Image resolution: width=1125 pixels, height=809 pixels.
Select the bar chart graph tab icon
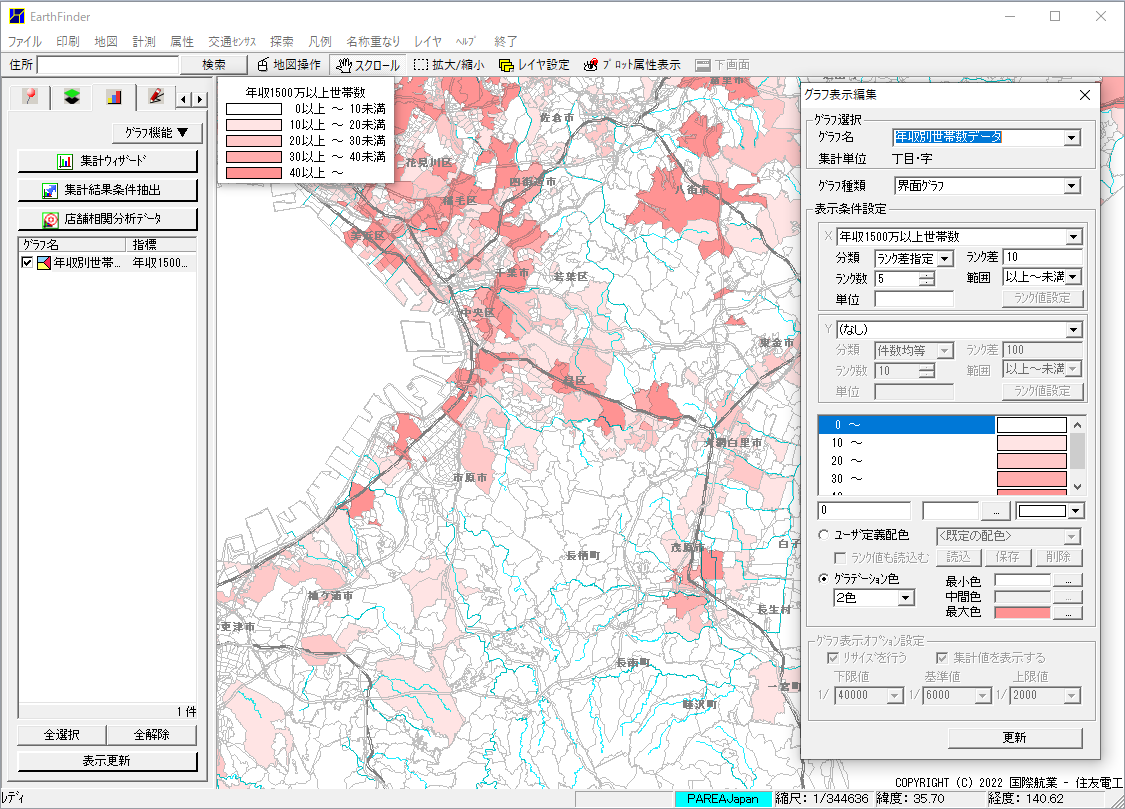113,96
